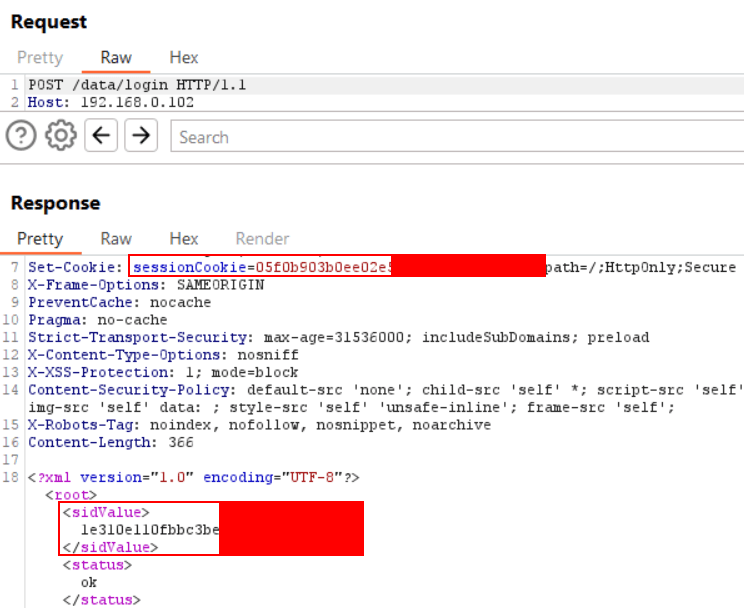
Task: Click the Host header line
Action: point(111,102)
